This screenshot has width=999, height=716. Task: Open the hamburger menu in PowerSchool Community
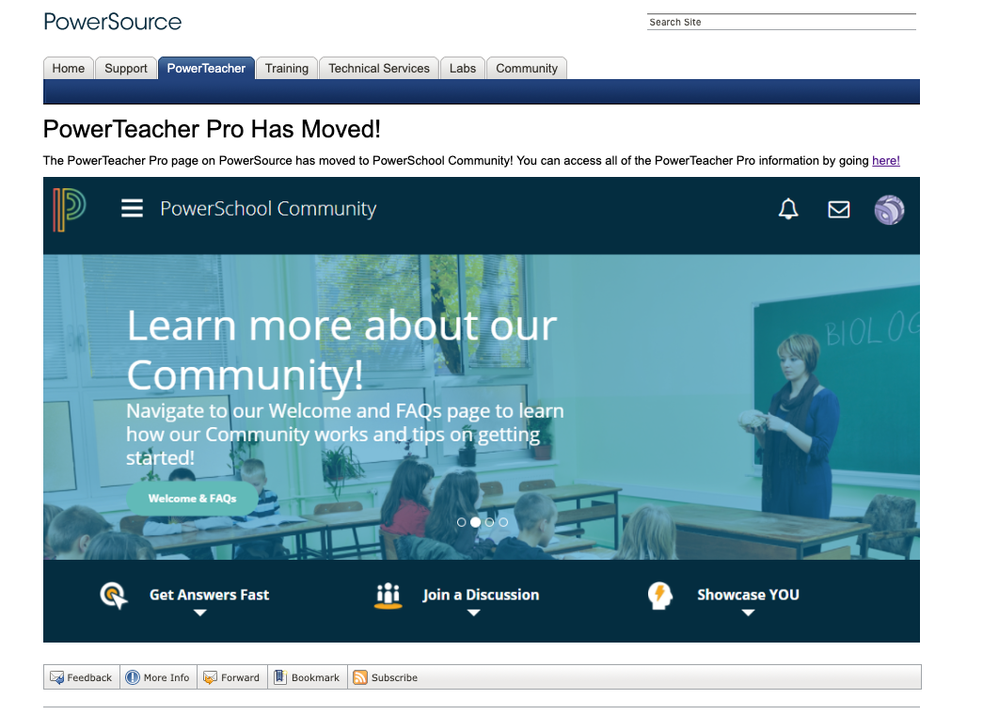132,209
